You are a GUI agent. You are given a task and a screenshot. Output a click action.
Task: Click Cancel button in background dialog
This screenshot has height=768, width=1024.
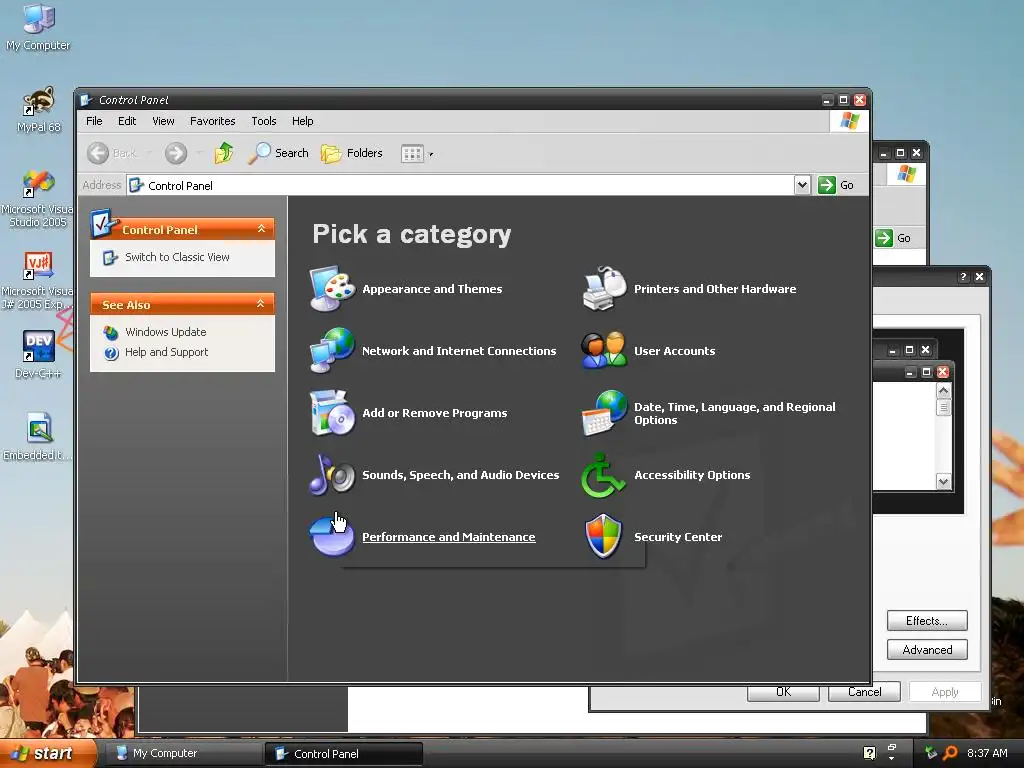864,692
